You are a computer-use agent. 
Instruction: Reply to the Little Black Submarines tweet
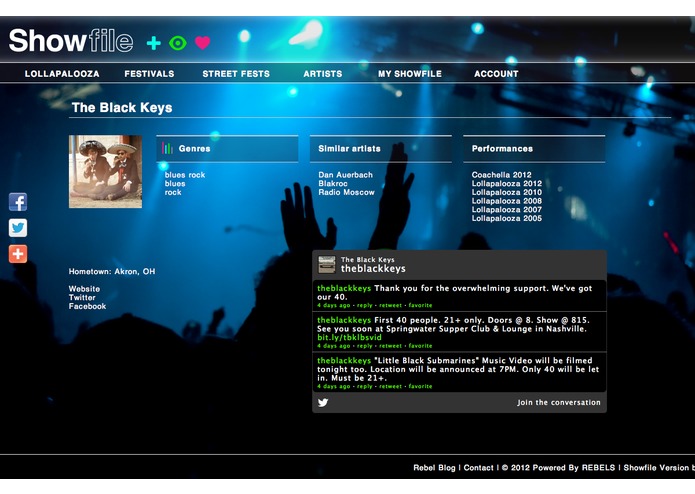(x=364, y=386)
